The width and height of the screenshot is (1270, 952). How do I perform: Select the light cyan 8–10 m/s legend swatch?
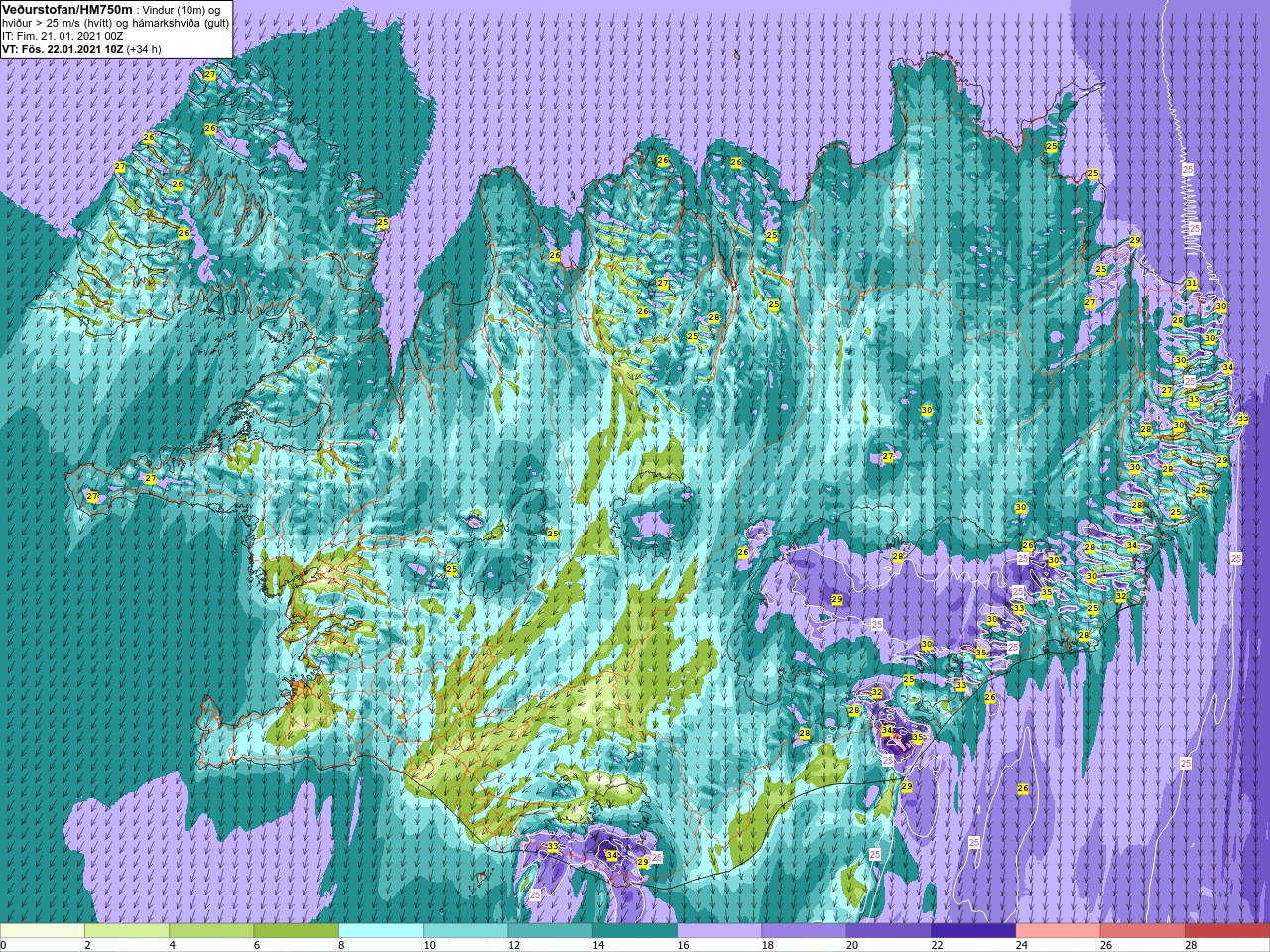[381, 931]
